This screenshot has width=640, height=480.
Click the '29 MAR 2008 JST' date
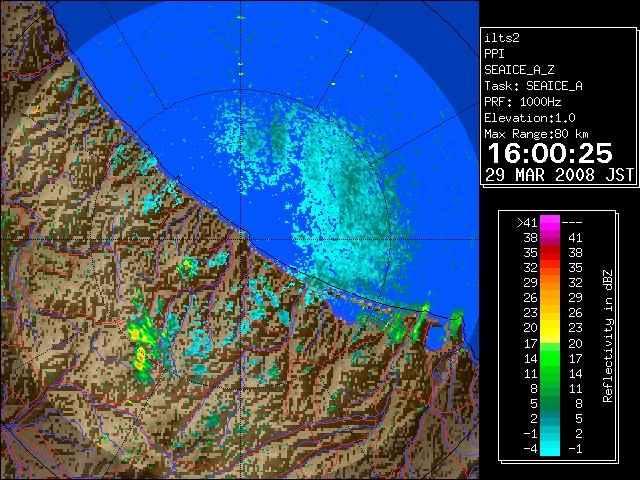559,175
